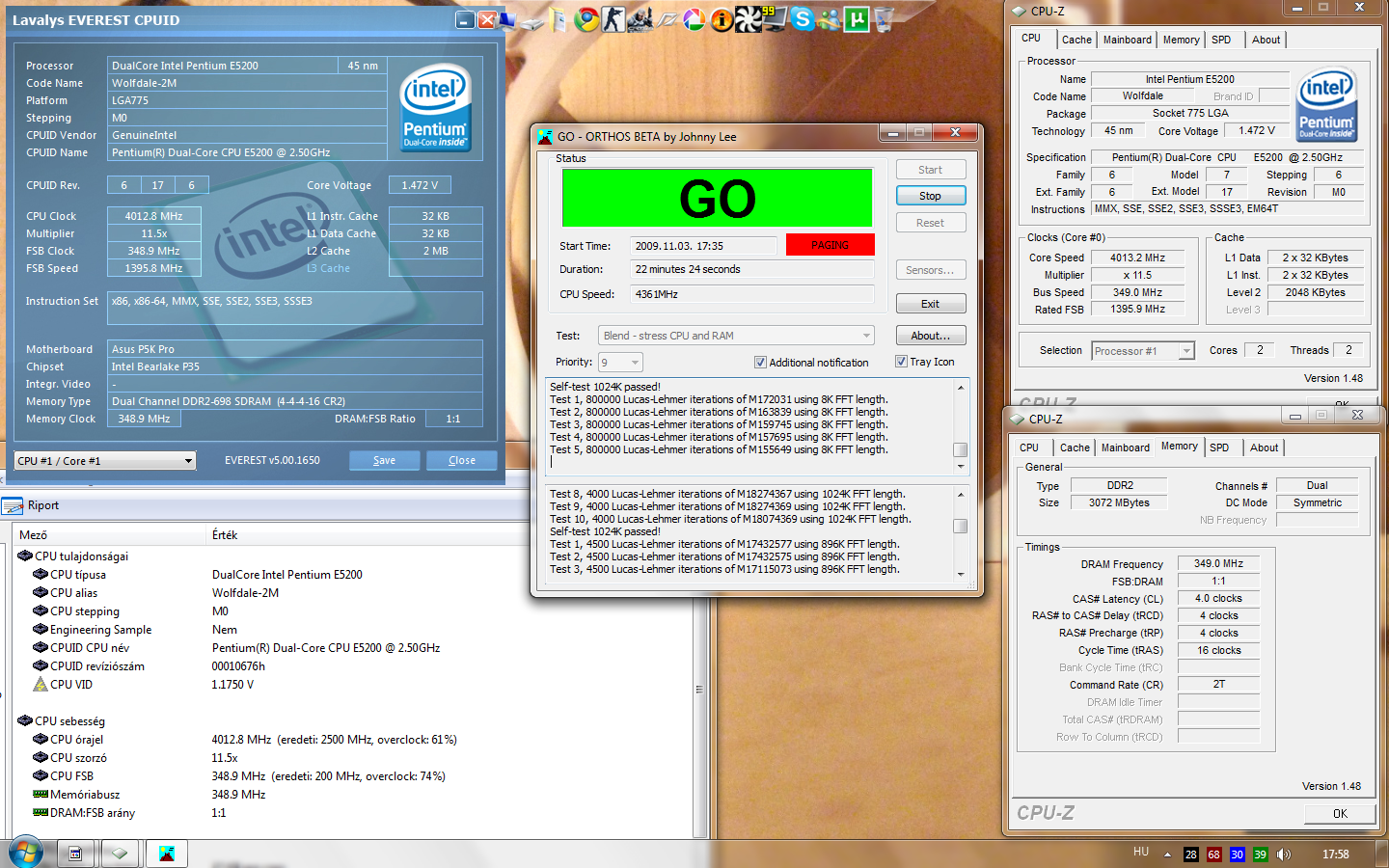Image resolution: width=1389 pixels, height=868 pixels.
Task: Collapse the CPU tulajdonságai tree group
Action: (25, 556)
